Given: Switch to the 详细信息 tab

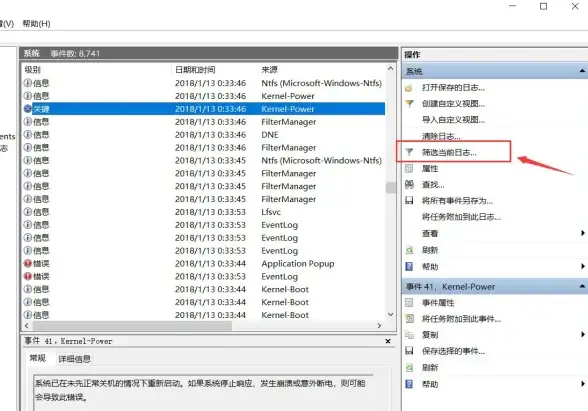Looking at the screenshot, I should tap(74, 359).
